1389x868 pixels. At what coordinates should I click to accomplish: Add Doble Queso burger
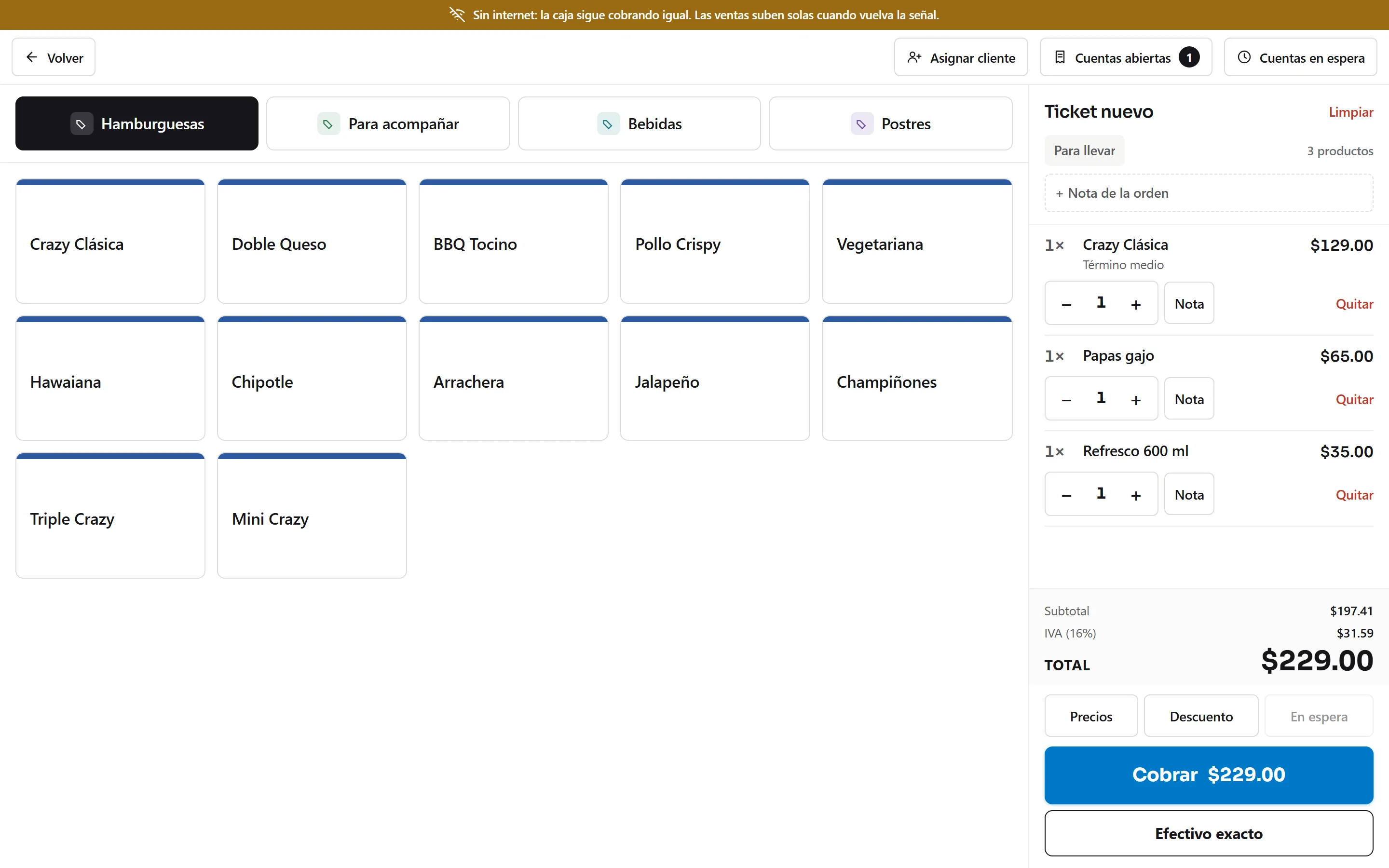pos(312,241)
